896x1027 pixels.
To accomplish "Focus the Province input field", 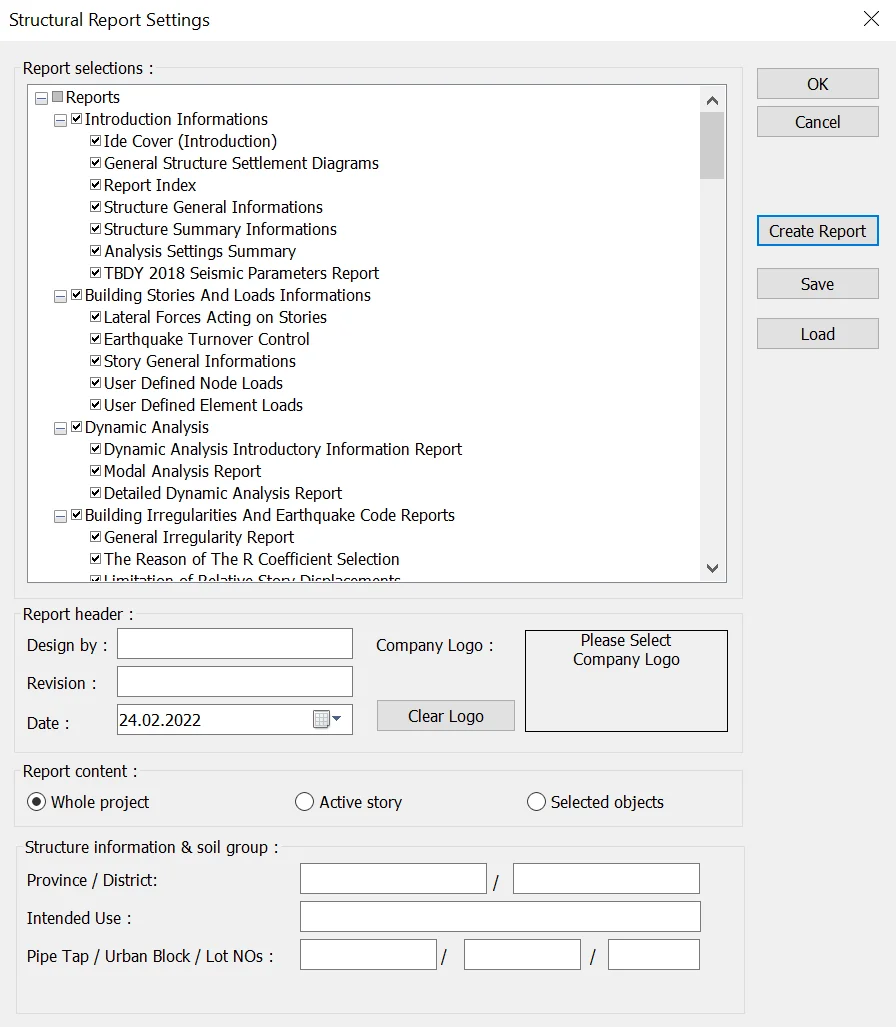I will coord(394,879).
